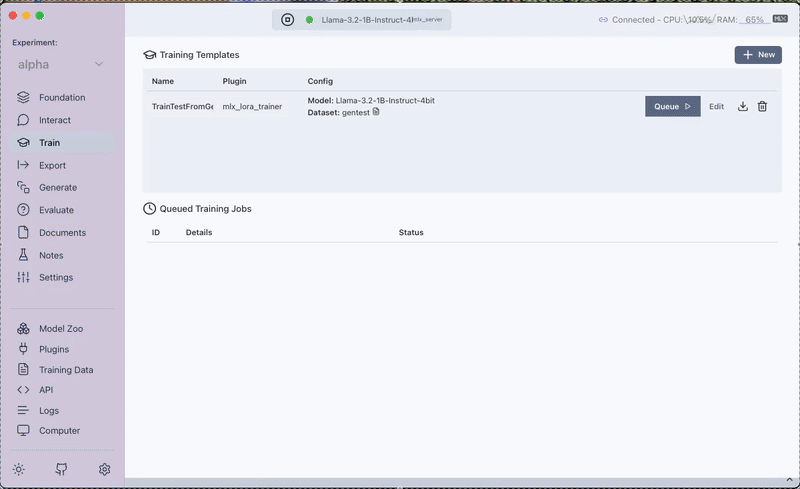Open the GitHub link icon
This screenshot has width=800, height=489.
pos(61,469)
